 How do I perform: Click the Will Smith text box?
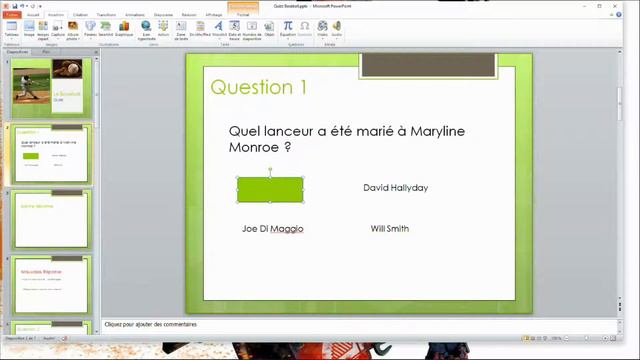(x=390, y=229)
